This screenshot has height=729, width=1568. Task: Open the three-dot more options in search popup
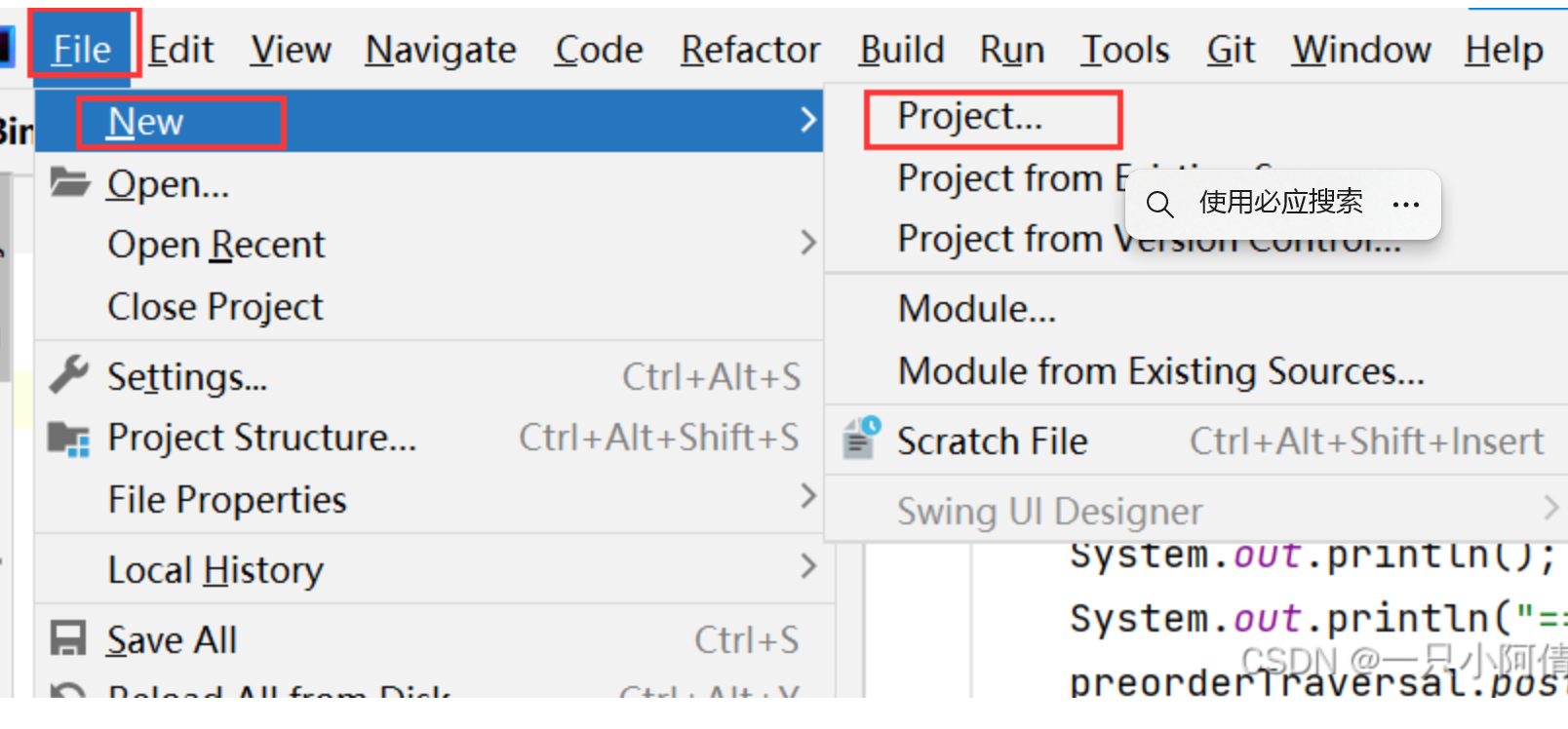[1405, 204]
